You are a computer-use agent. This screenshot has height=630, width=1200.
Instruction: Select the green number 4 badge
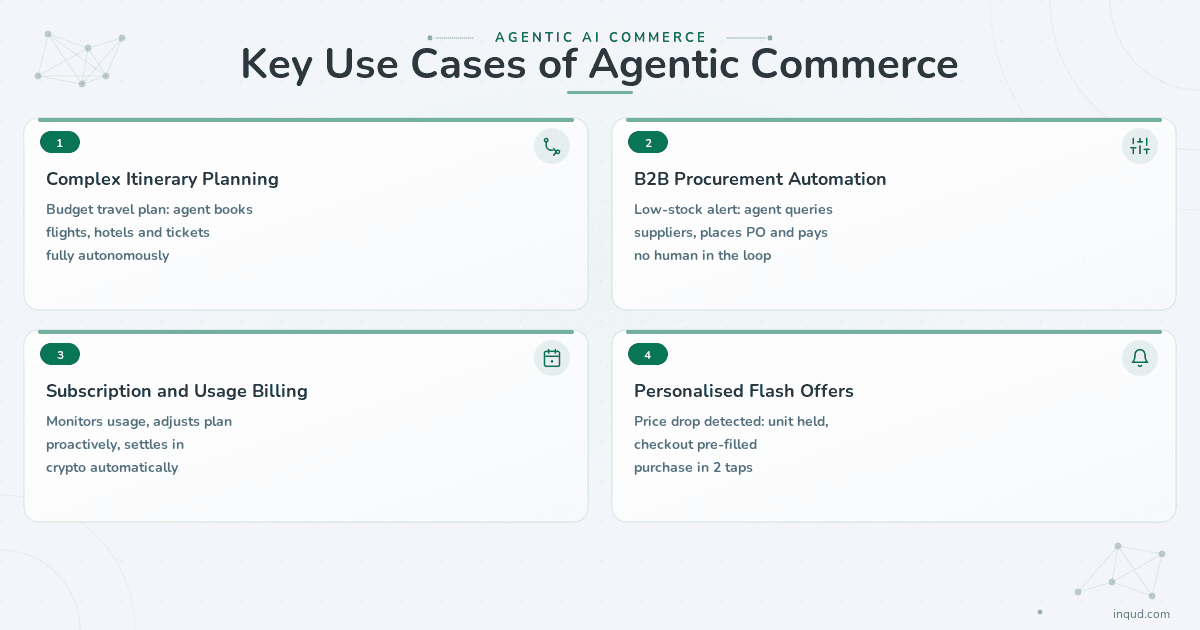(648, 355)
